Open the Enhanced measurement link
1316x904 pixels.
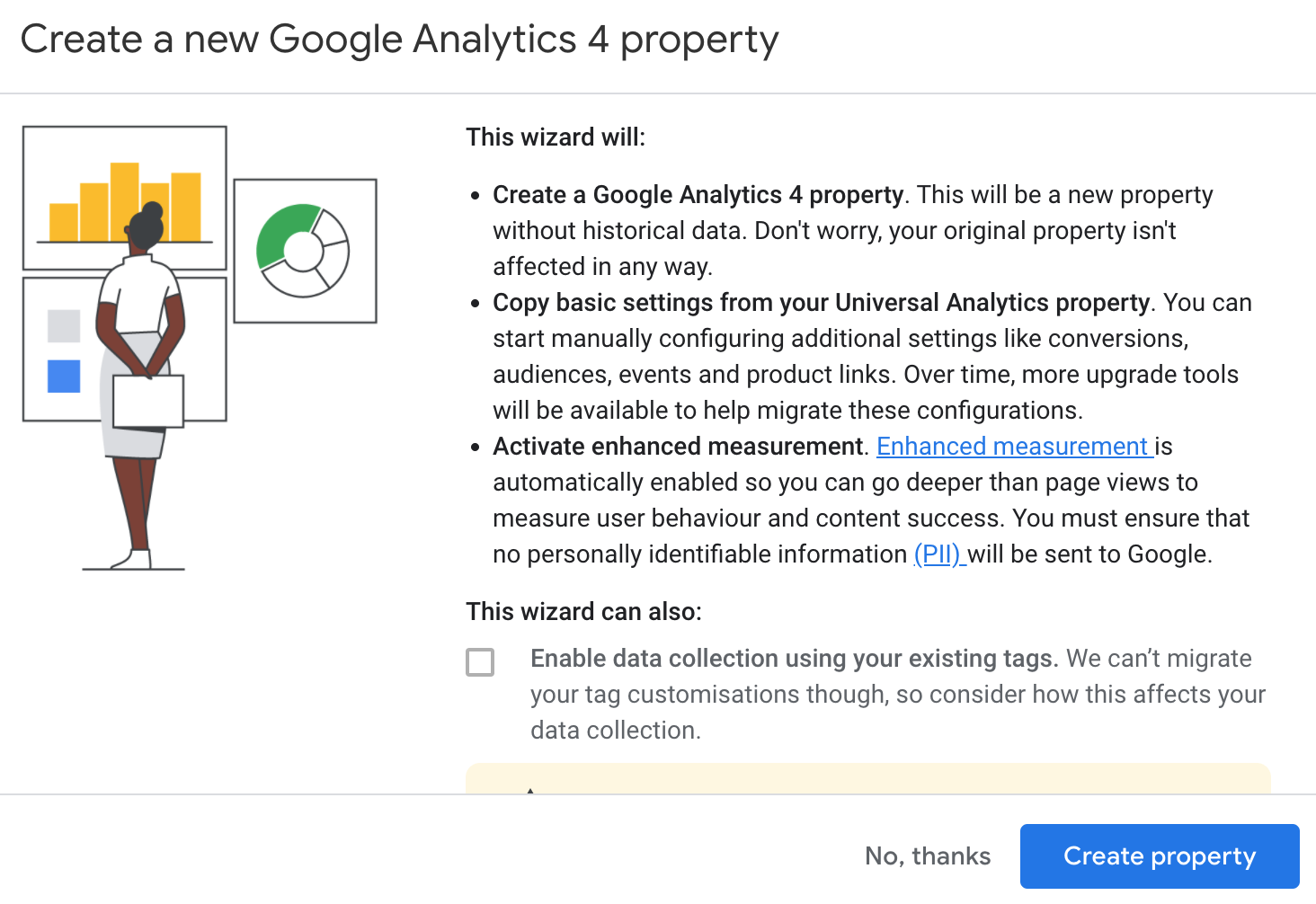pyautogui.click(x=1015, y=447)
